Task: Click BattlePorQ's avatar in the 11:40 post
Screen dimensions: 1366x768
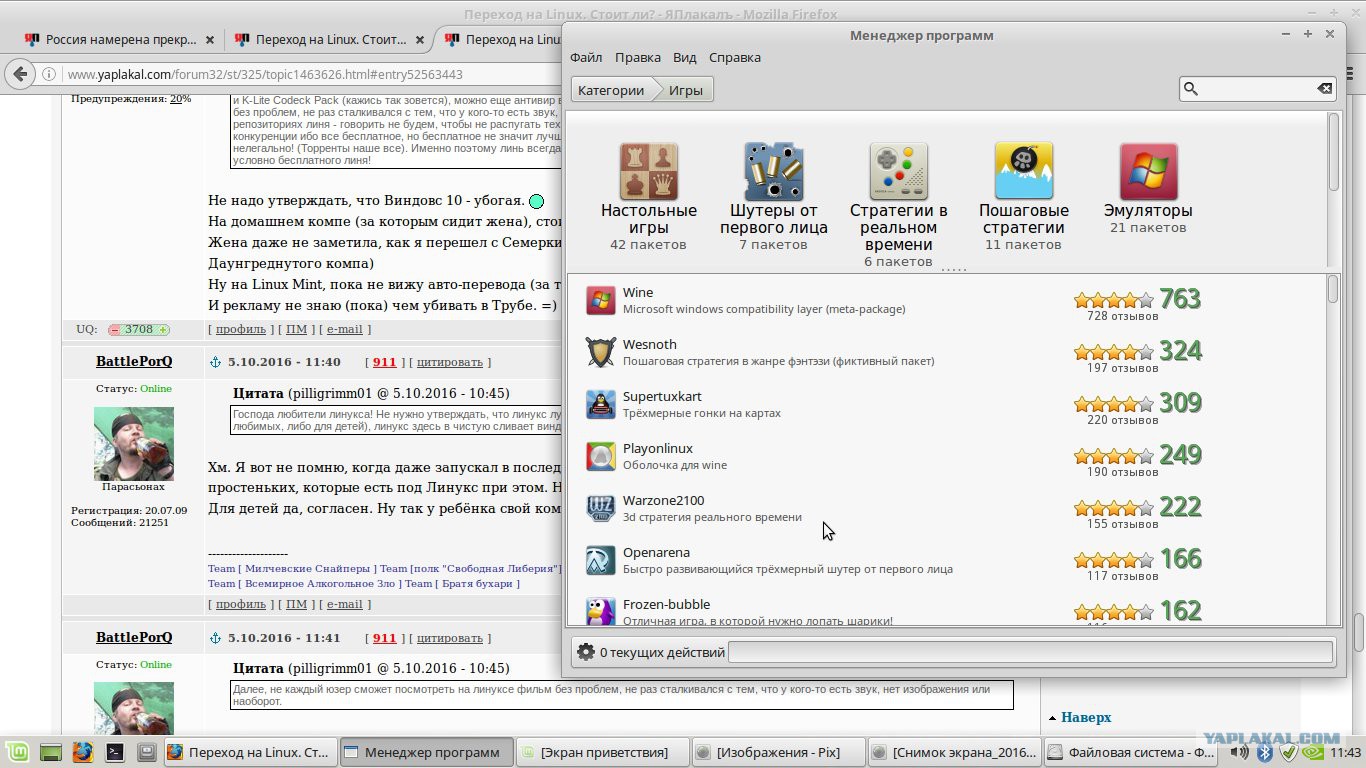Action: point(134,443)
